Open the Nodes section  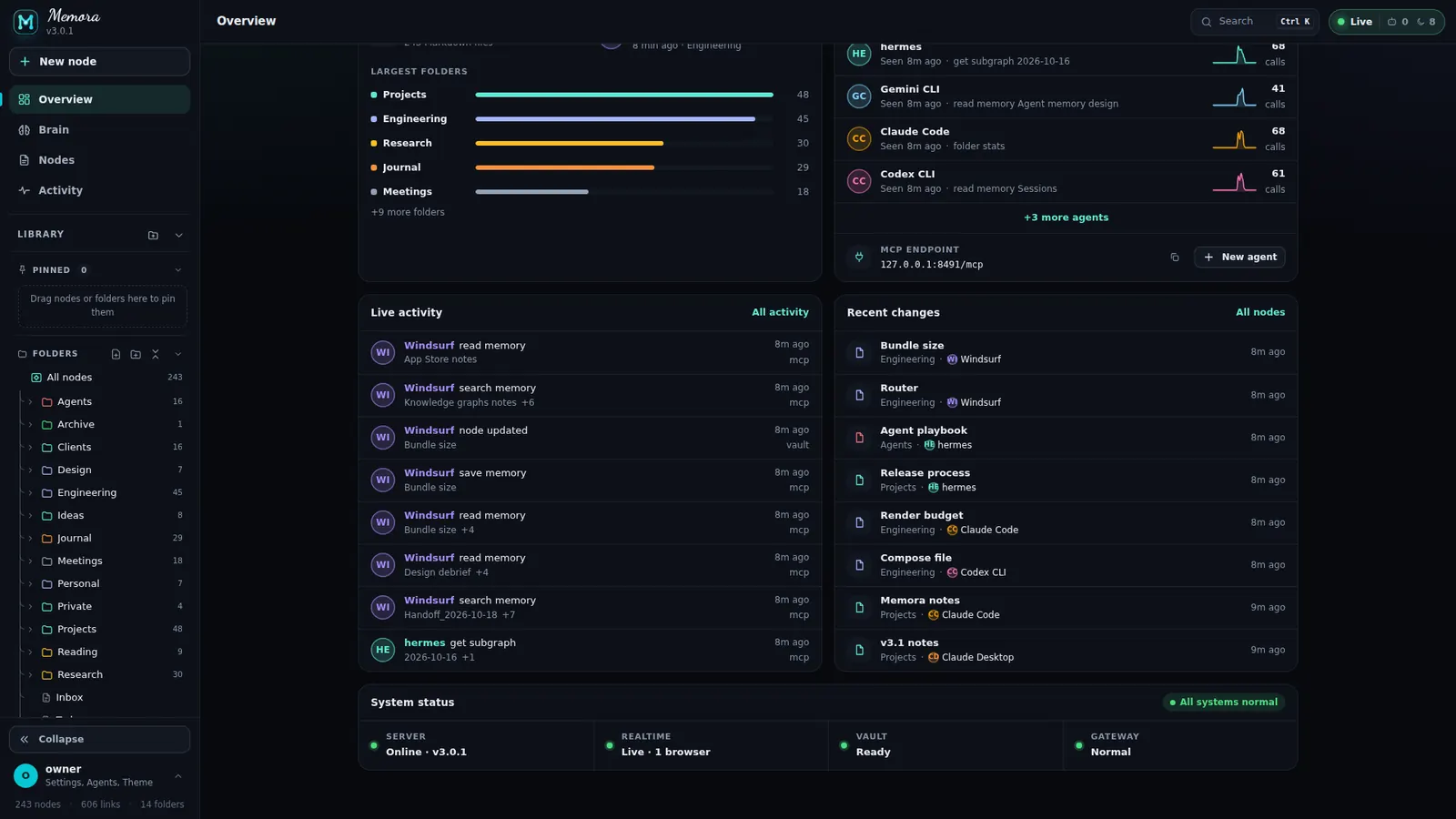tap(100, 160)
